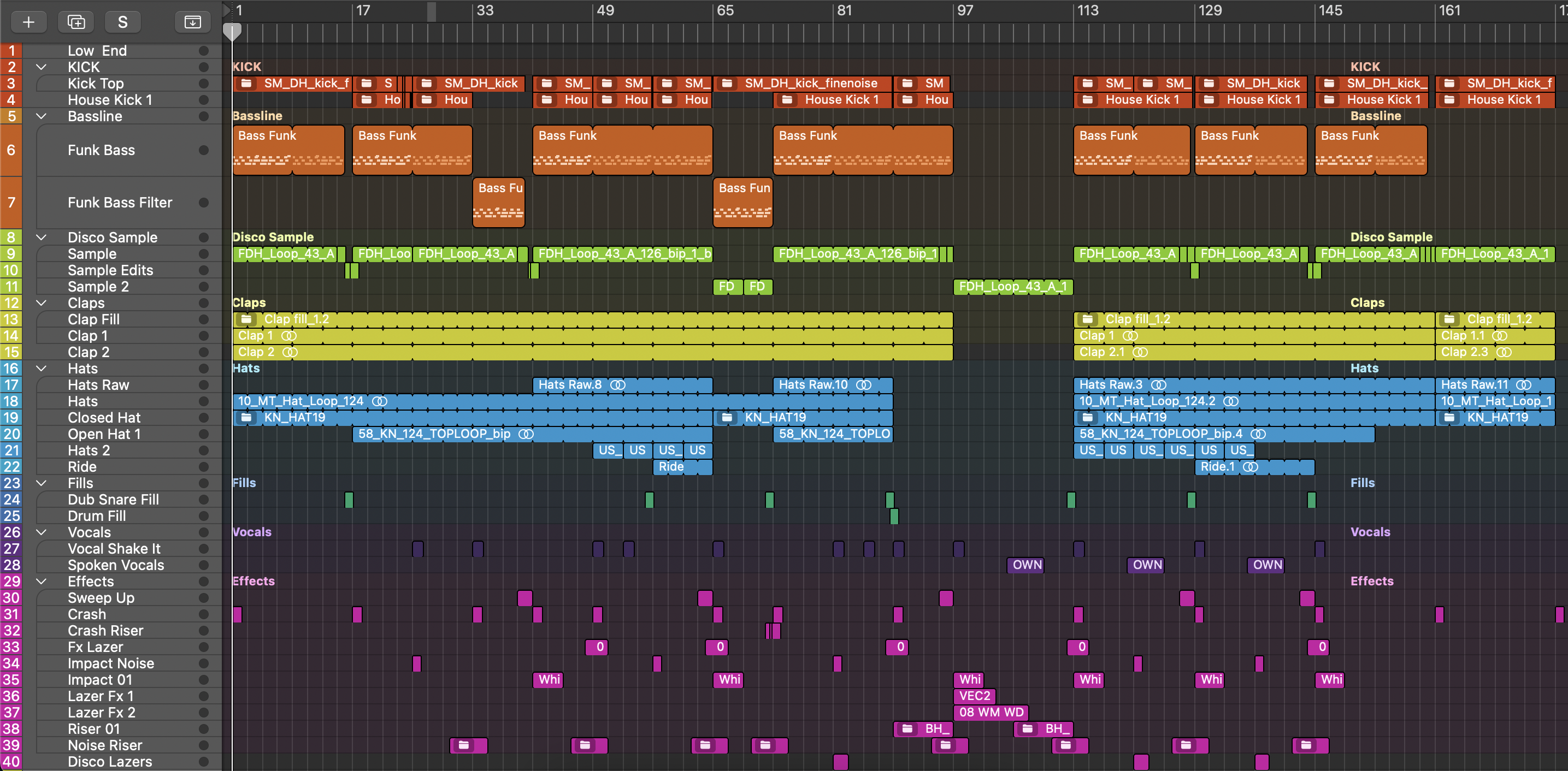Toggle the Funk Bass track enable dot
1568x771 pixels.
[203, 150]
